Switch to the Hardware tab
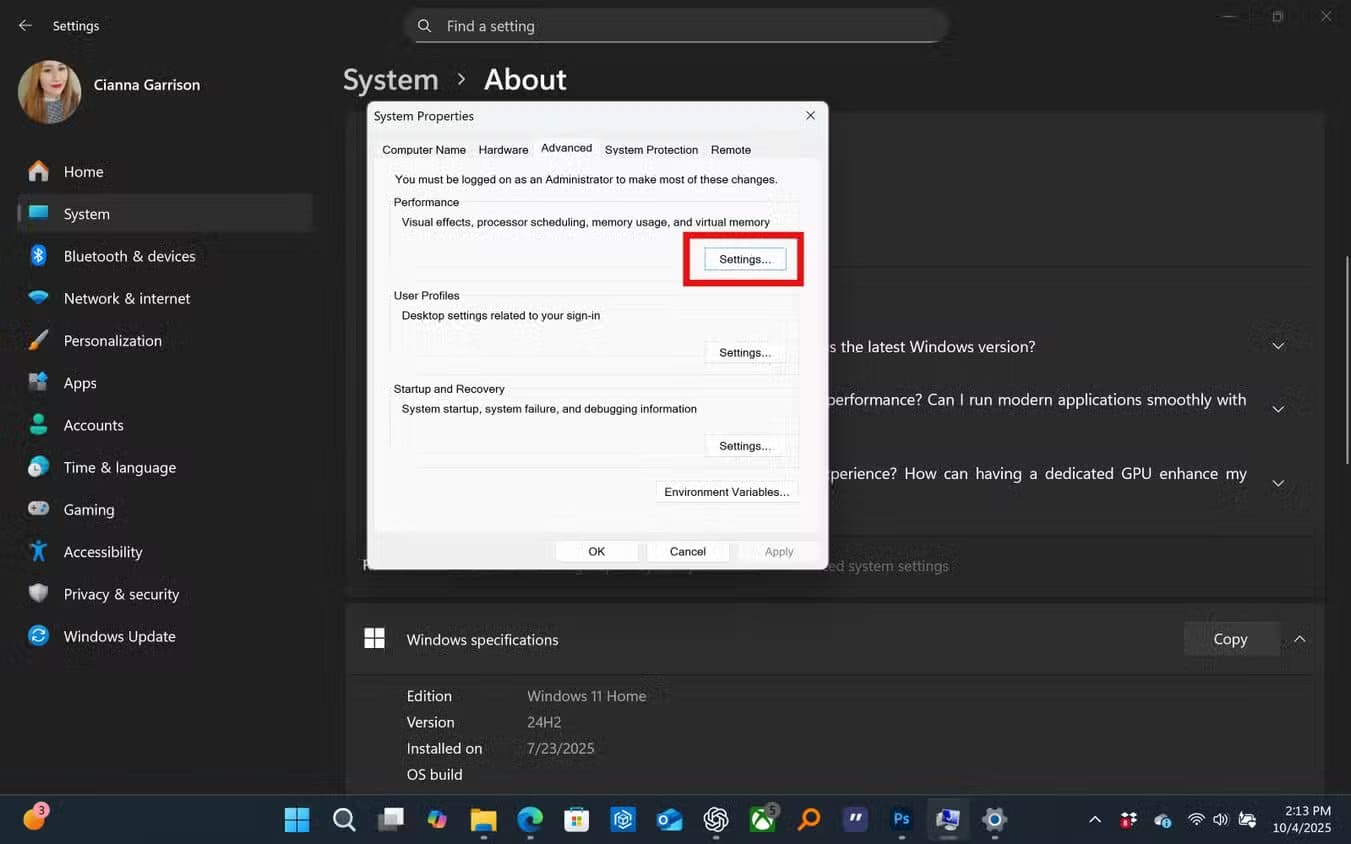Viewport: 1351px width, 844px height. pyautogui.click(x=503, y=150)
